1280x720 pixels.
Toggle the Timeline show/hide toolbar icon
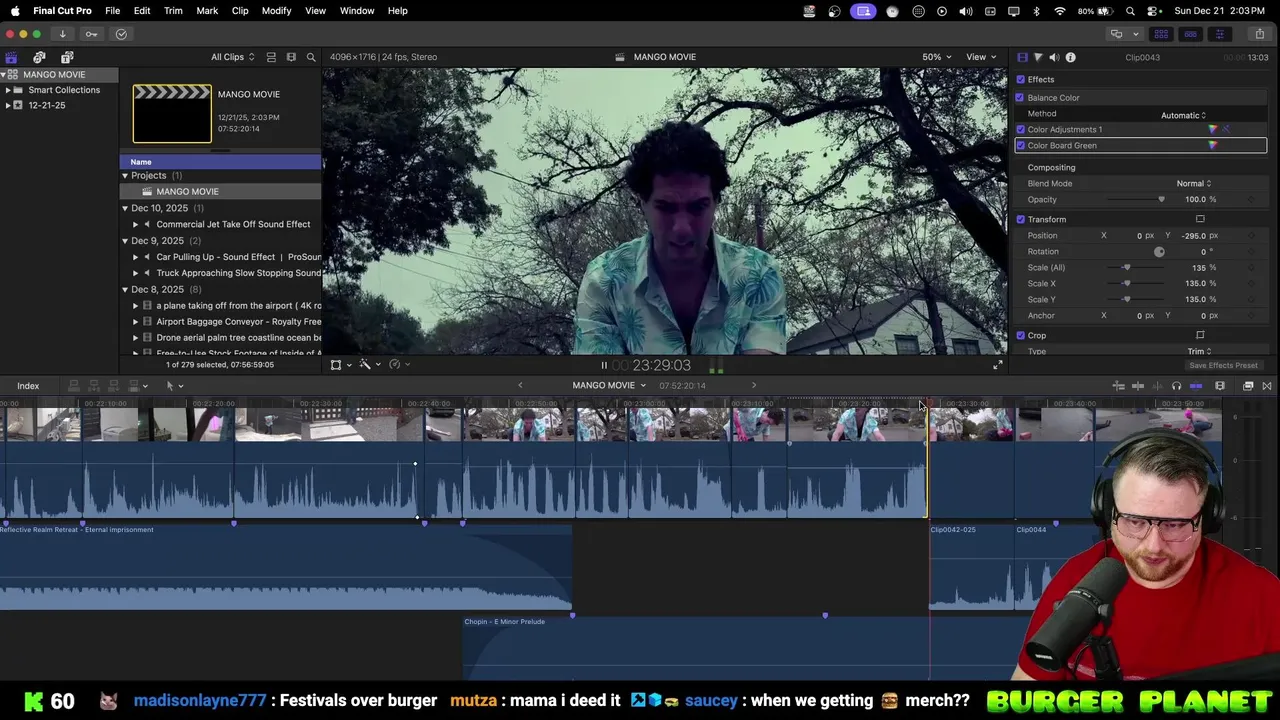[x=1190, y=34]
